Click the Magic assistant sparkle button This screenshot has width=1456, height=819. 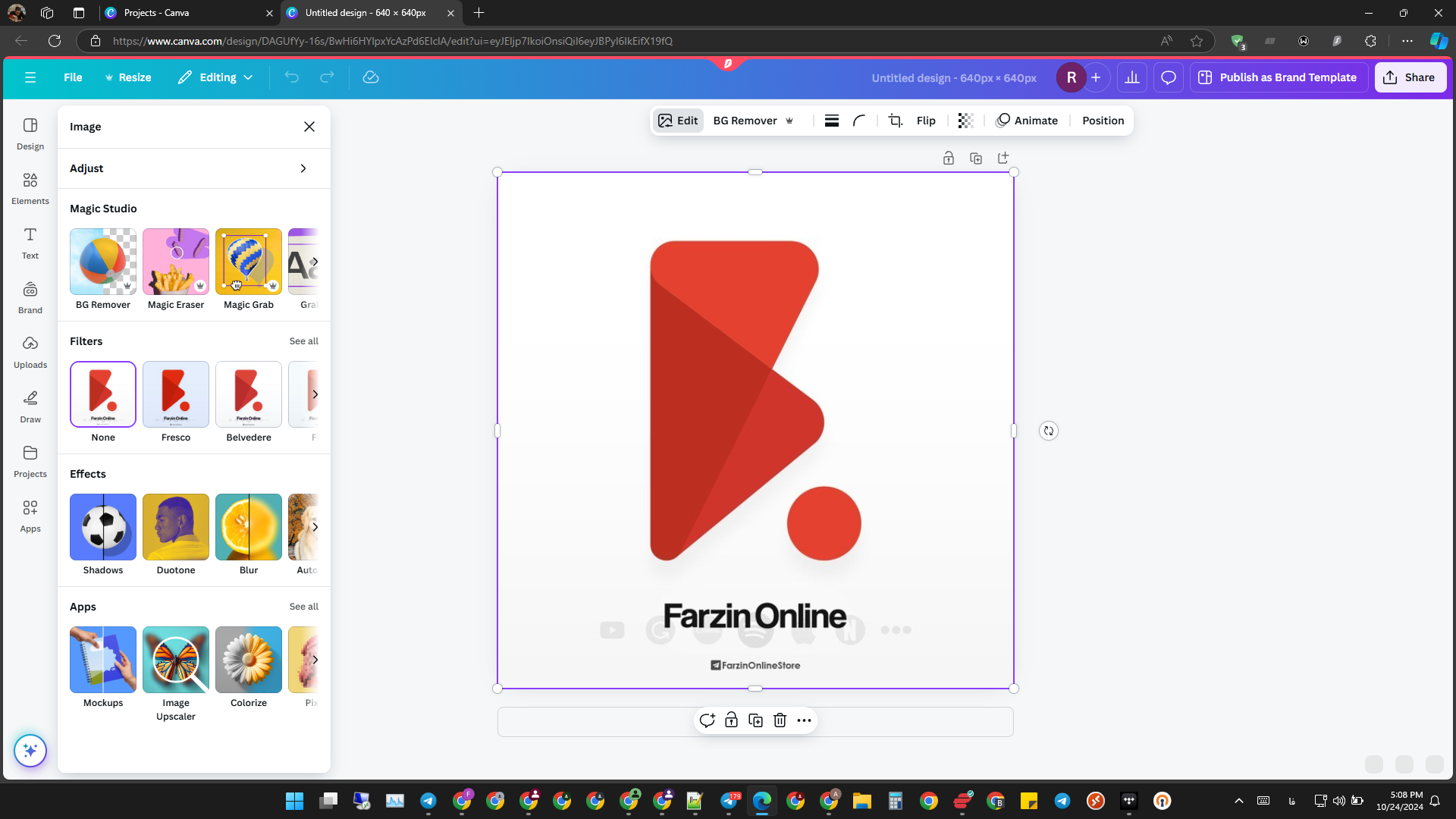tap(30, 751)
